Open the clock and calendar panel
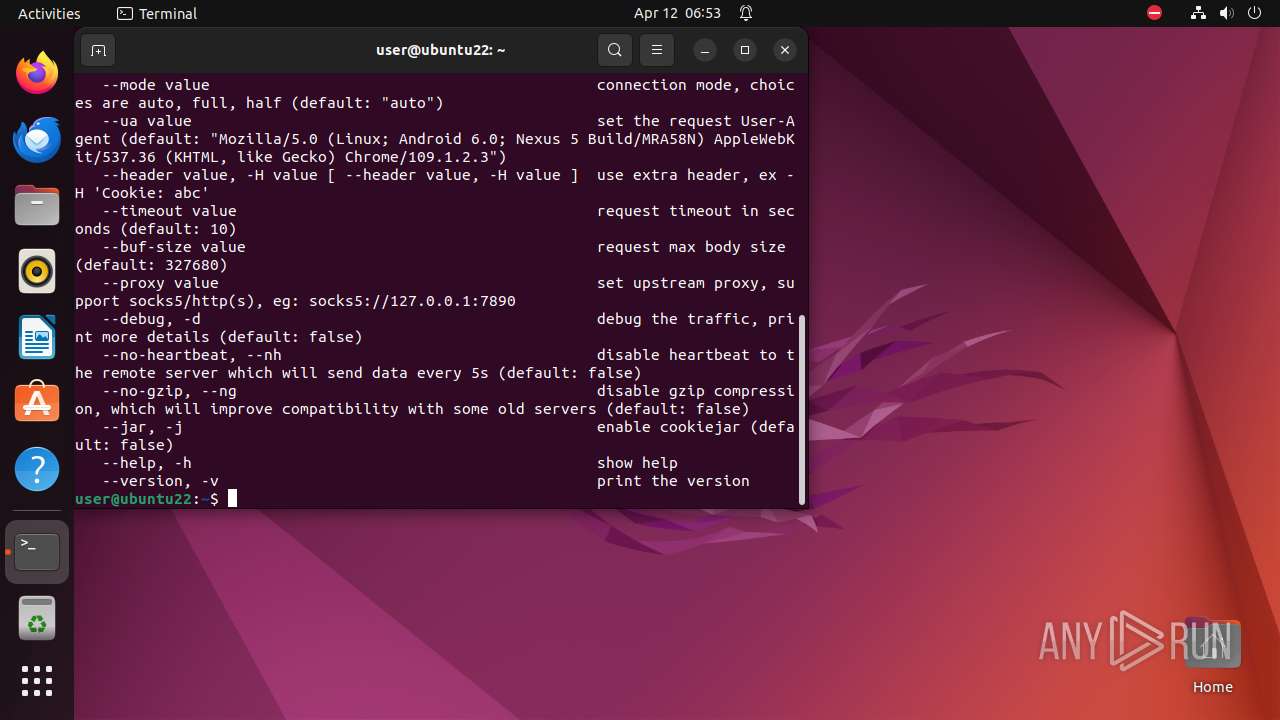This screenshot has width=1280, height=720. (677, 13)
